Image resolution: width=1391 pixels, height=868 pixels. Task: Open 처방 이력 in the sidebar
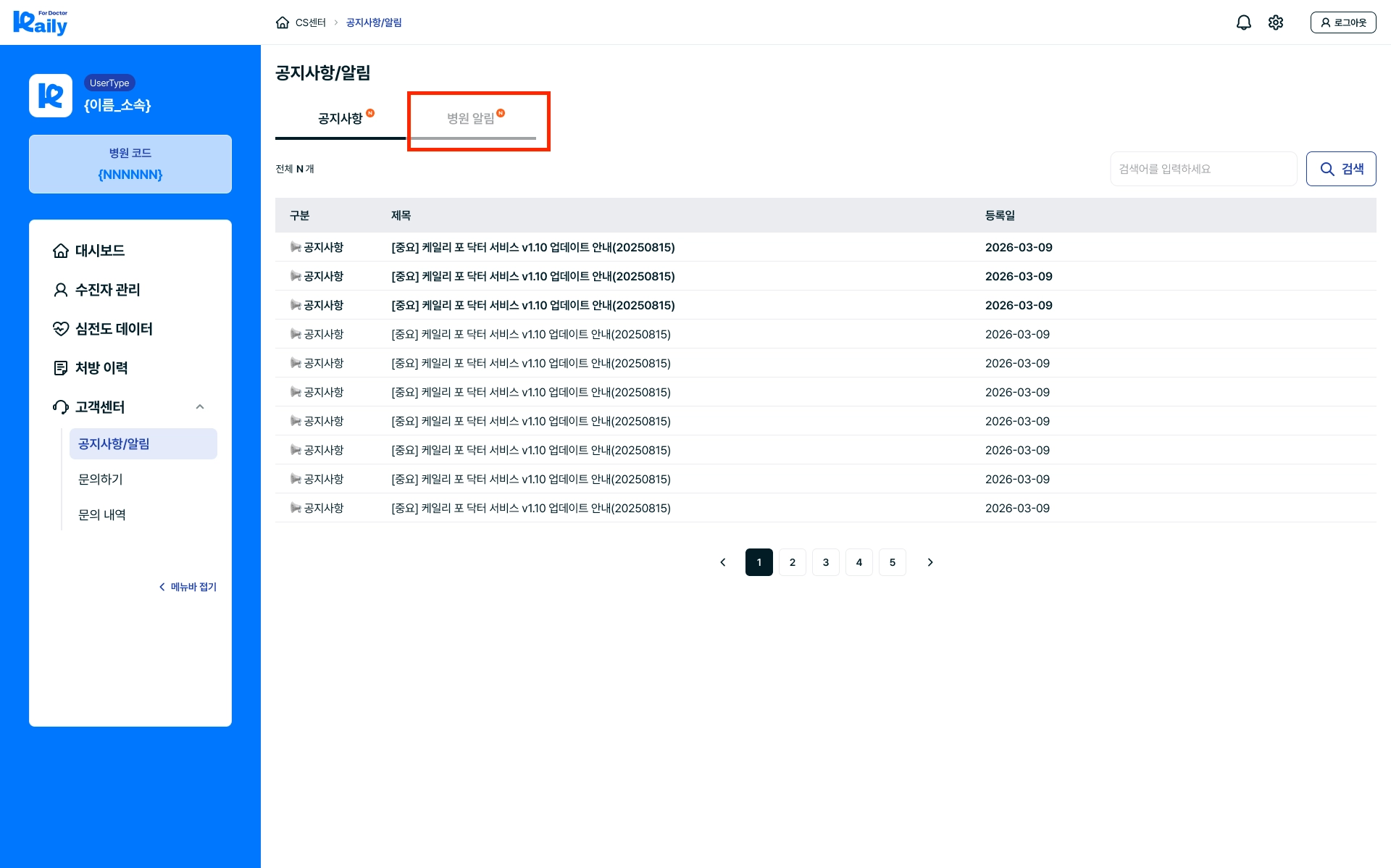click(x=101, y=368)
